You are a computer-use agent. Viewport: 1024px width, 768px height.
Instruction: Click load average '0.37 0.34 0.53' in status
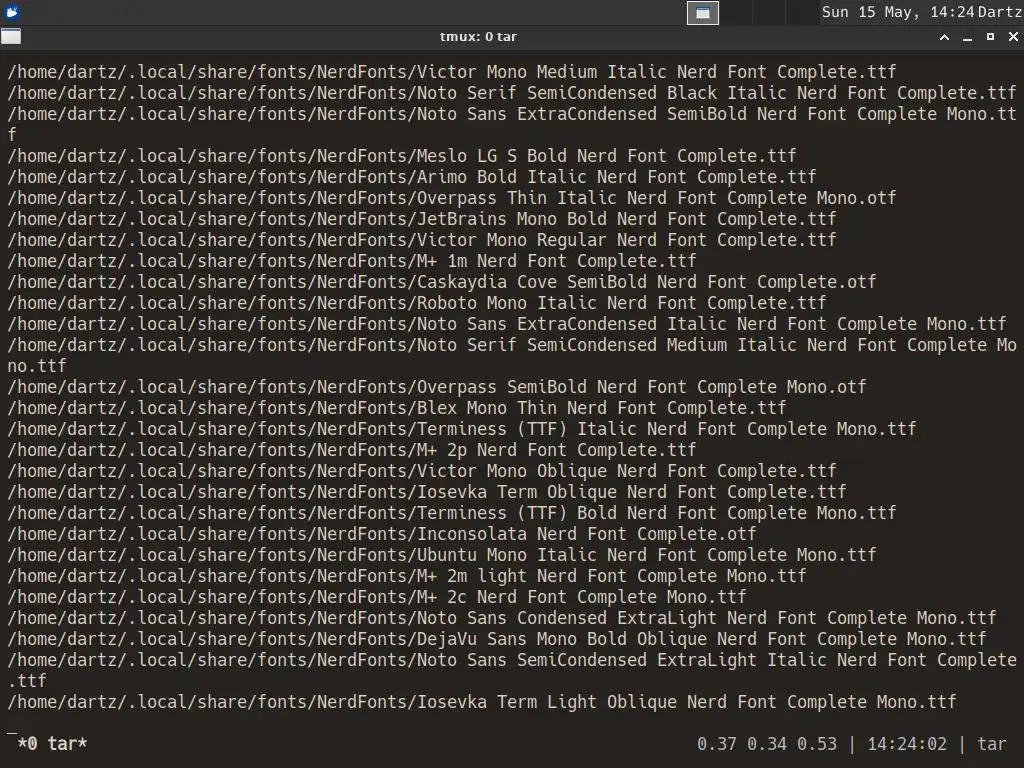[767, 743]
